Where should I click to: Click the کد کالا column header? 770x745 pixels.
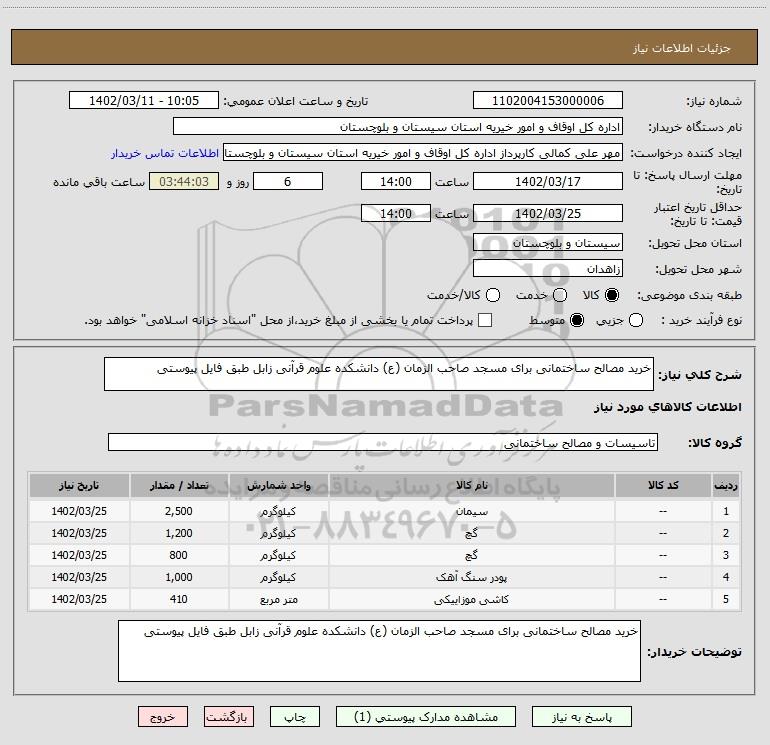663,485
